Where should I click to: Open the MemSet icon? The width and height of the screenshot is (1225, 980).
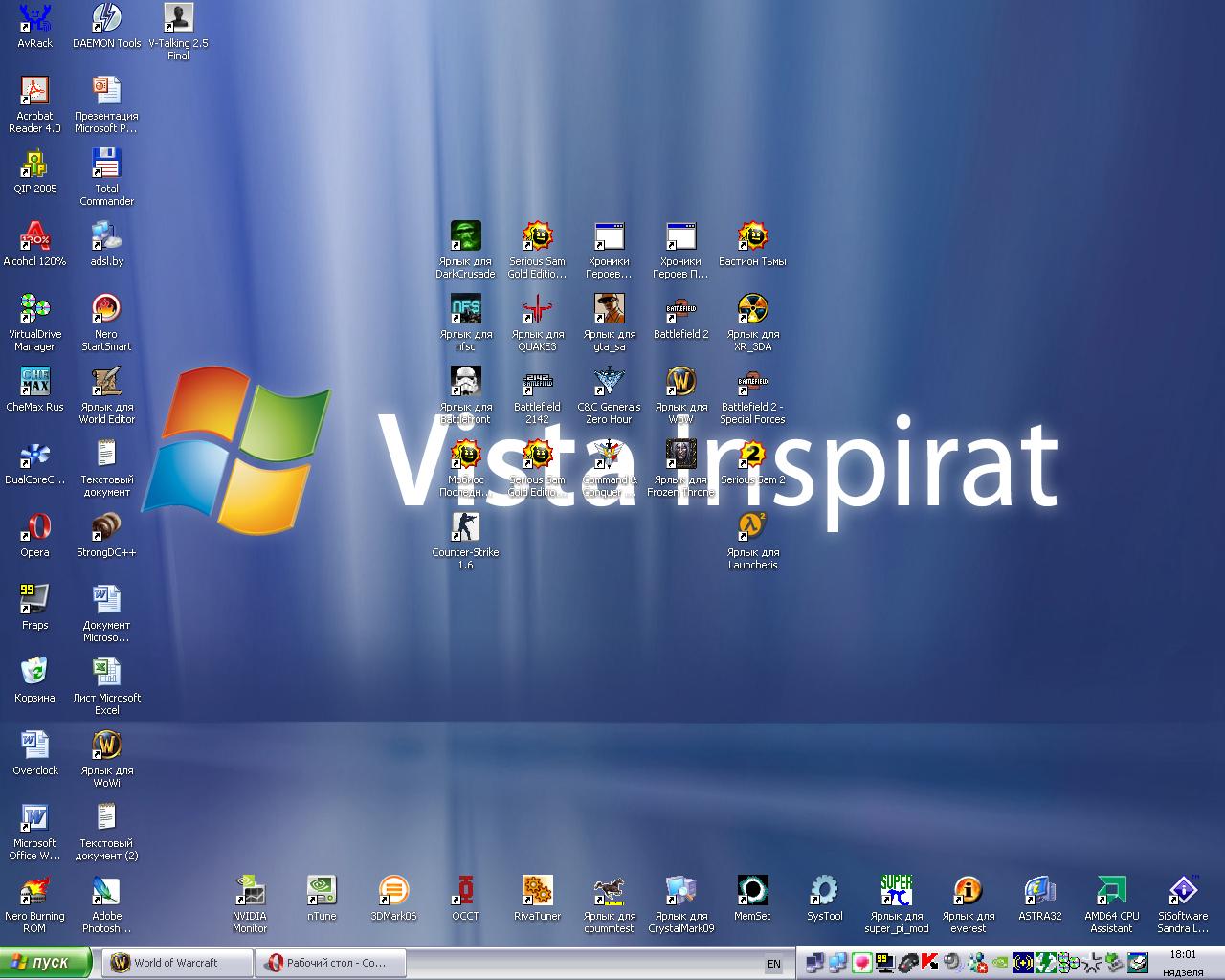752,890
